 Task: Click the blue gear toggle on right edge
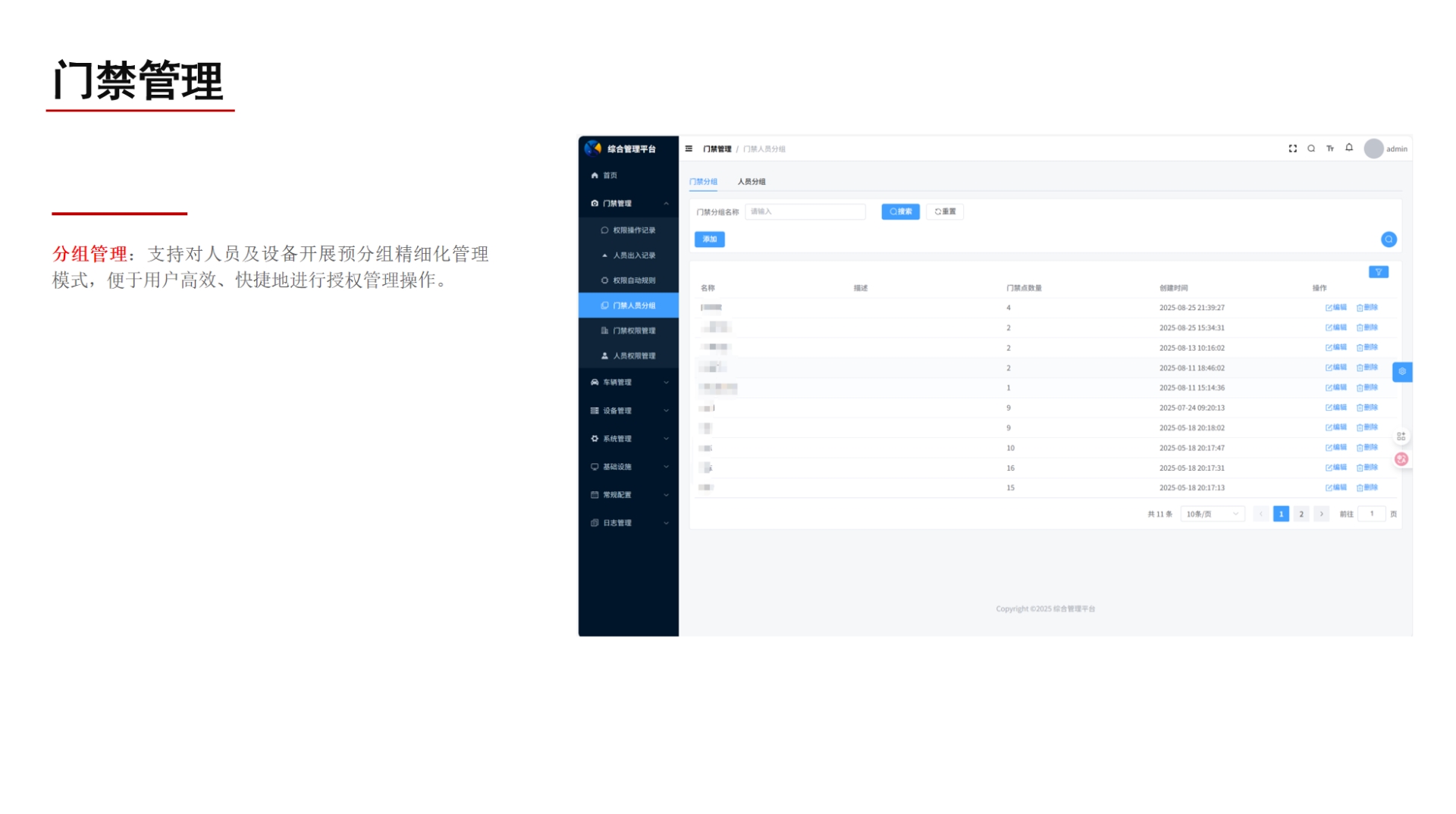tap(1402, 372)
